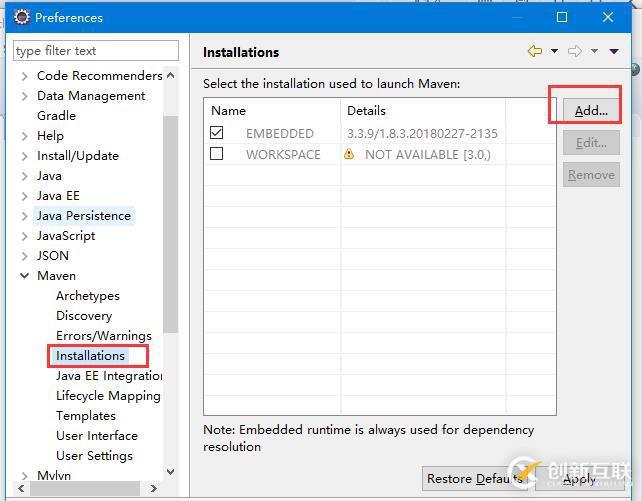642x501 pixels.
Task: Click the Remove button
Action: pos(591,175)
